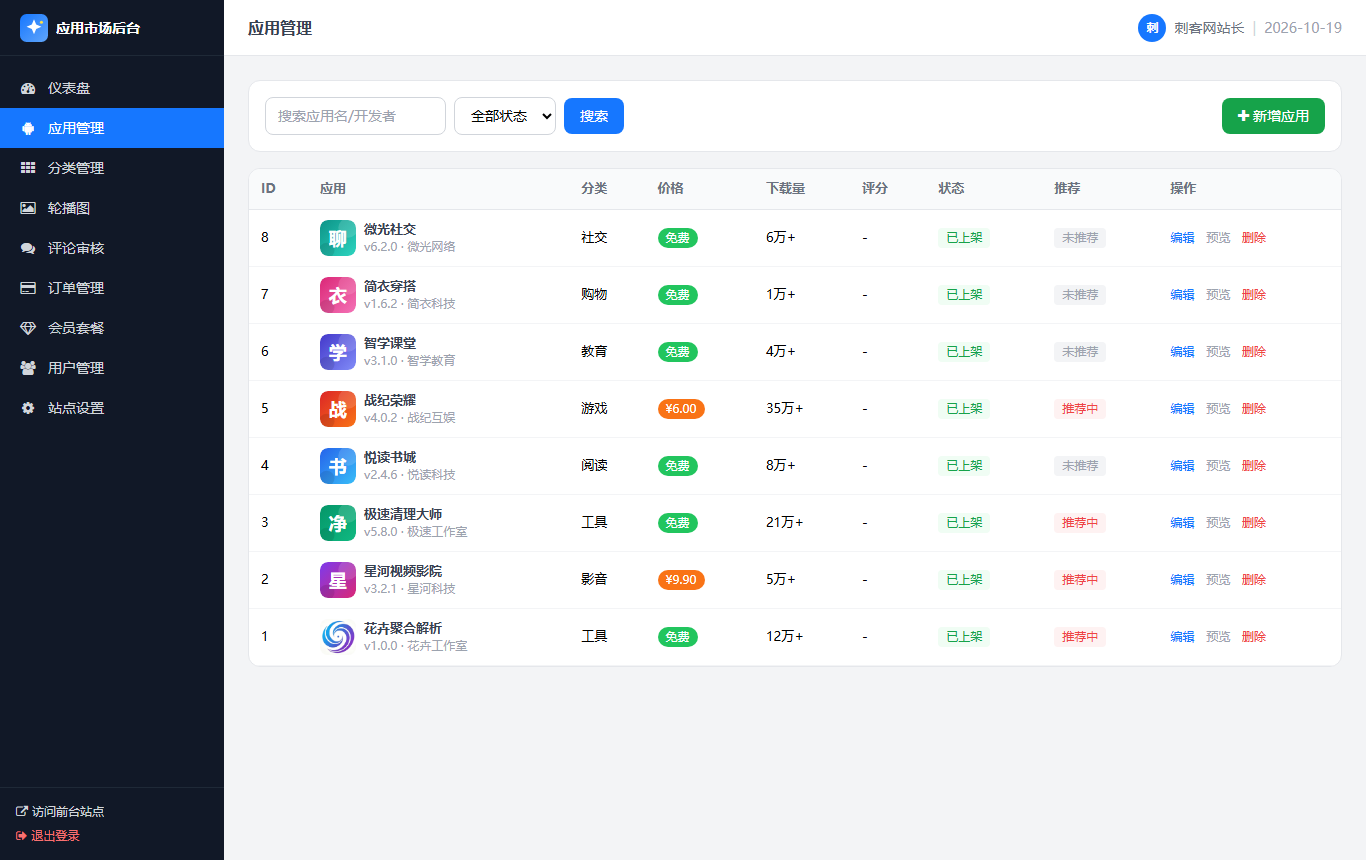Click the dashboard gauge icon beside 仪表盘
This screenshot has width=1366, height=860.
click(x=28, y=88)
